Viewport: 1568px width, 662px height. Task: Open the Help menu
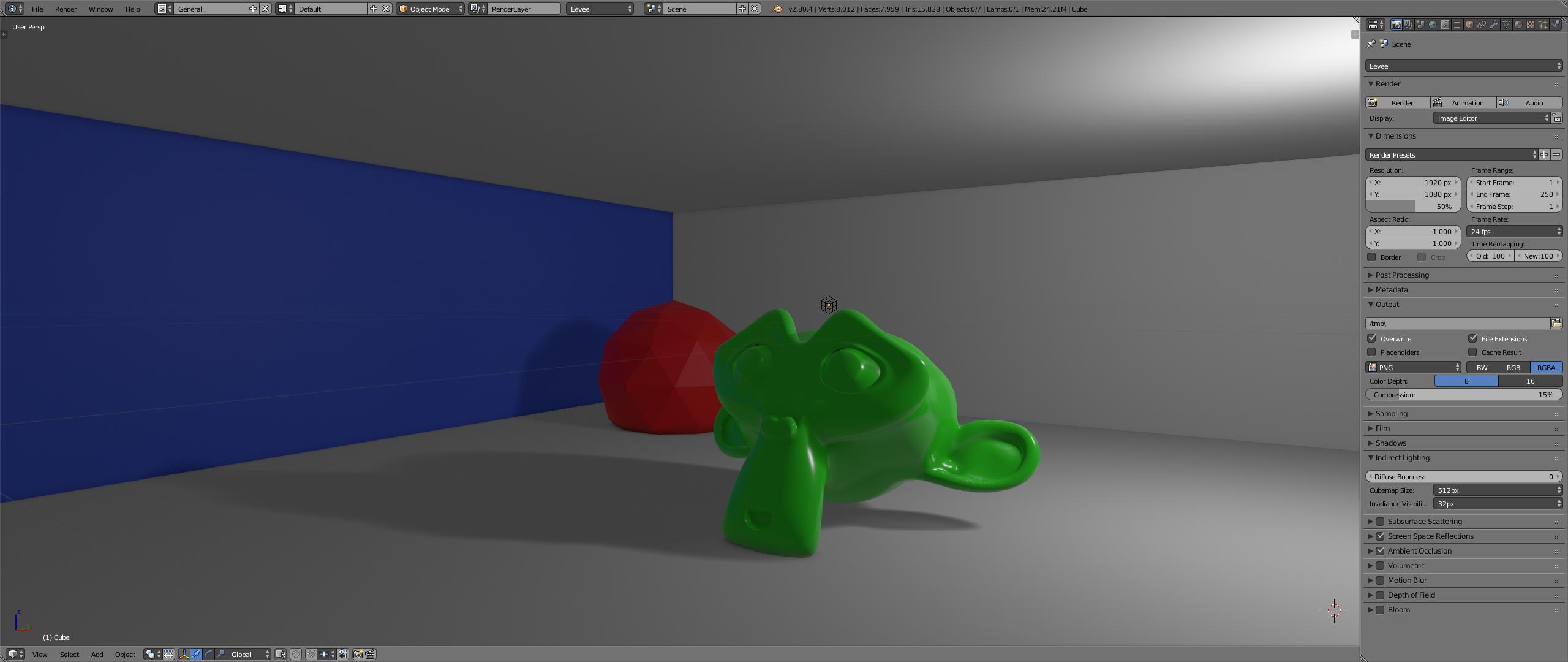(132, 9)
